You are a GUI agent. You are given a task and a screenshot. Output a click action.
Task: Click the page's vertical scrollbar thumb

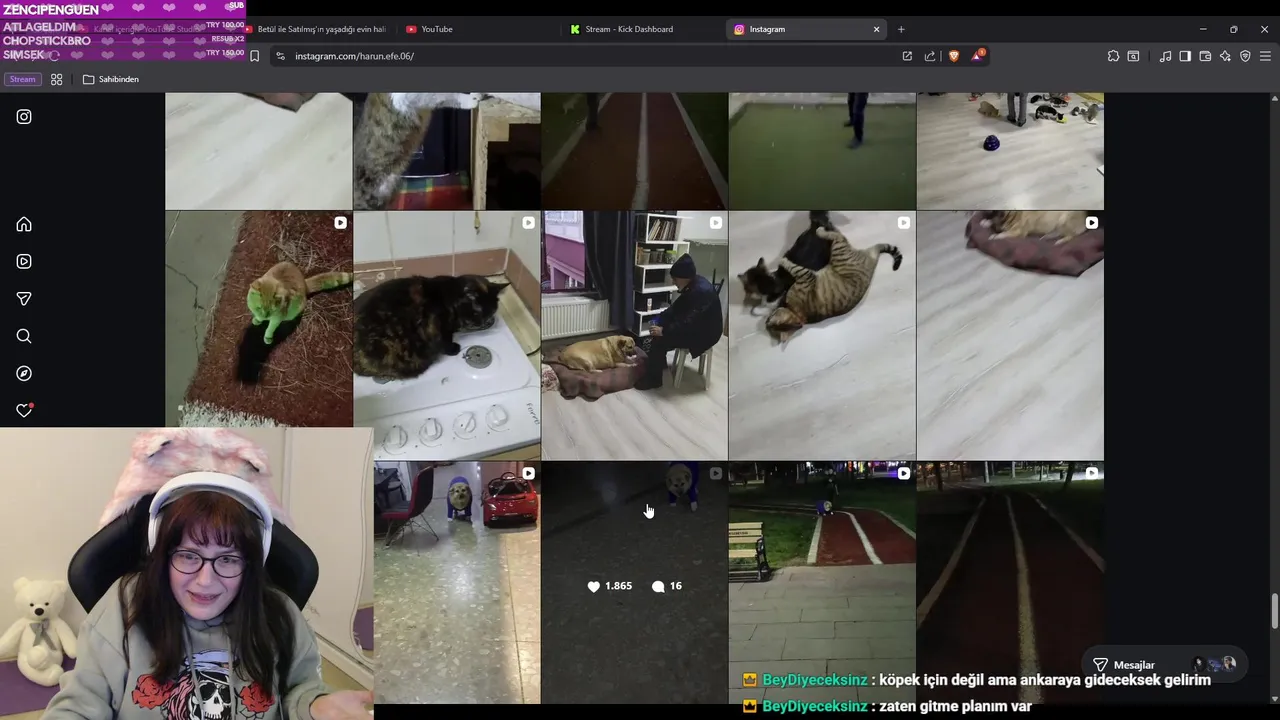pyautogui.click(x=1274, y=611)
